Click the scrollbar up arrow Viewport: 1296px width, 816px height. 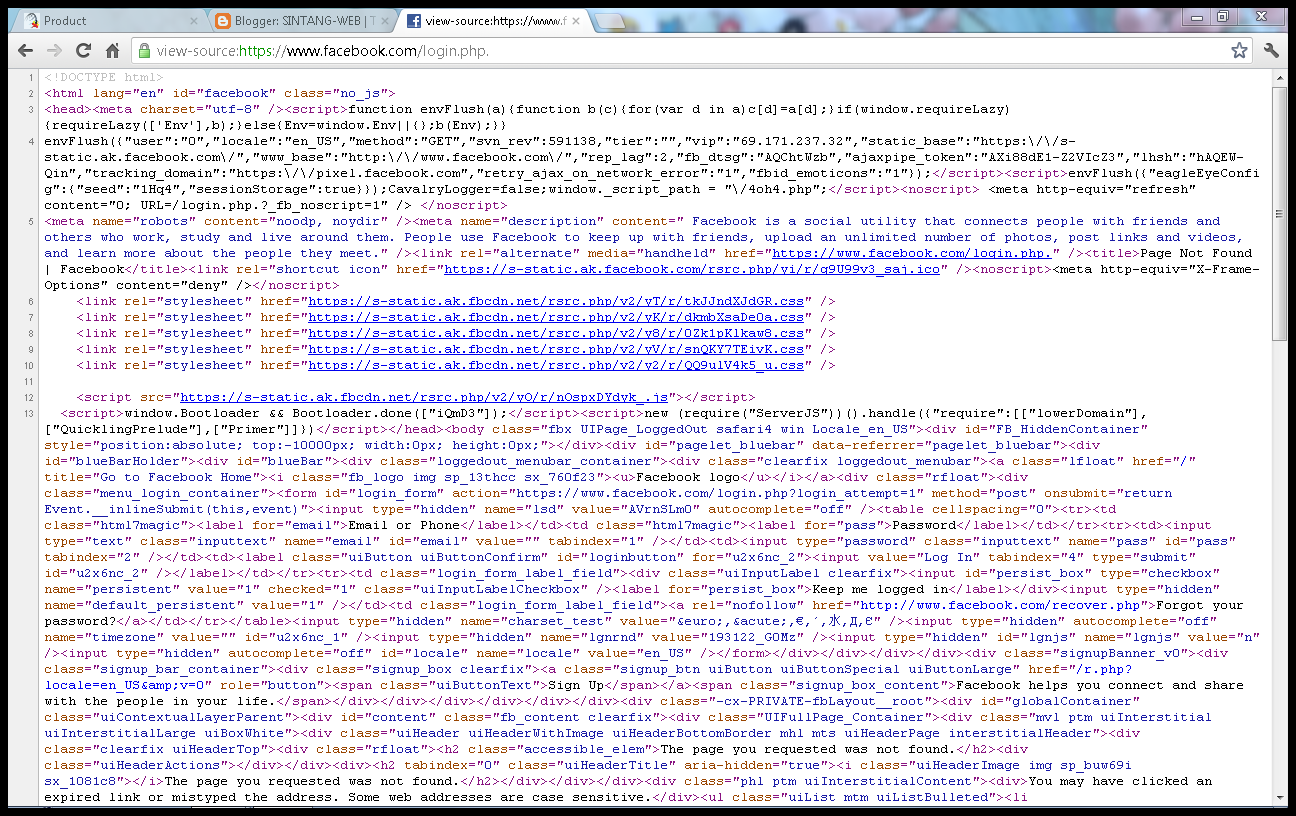point(1280,78)
